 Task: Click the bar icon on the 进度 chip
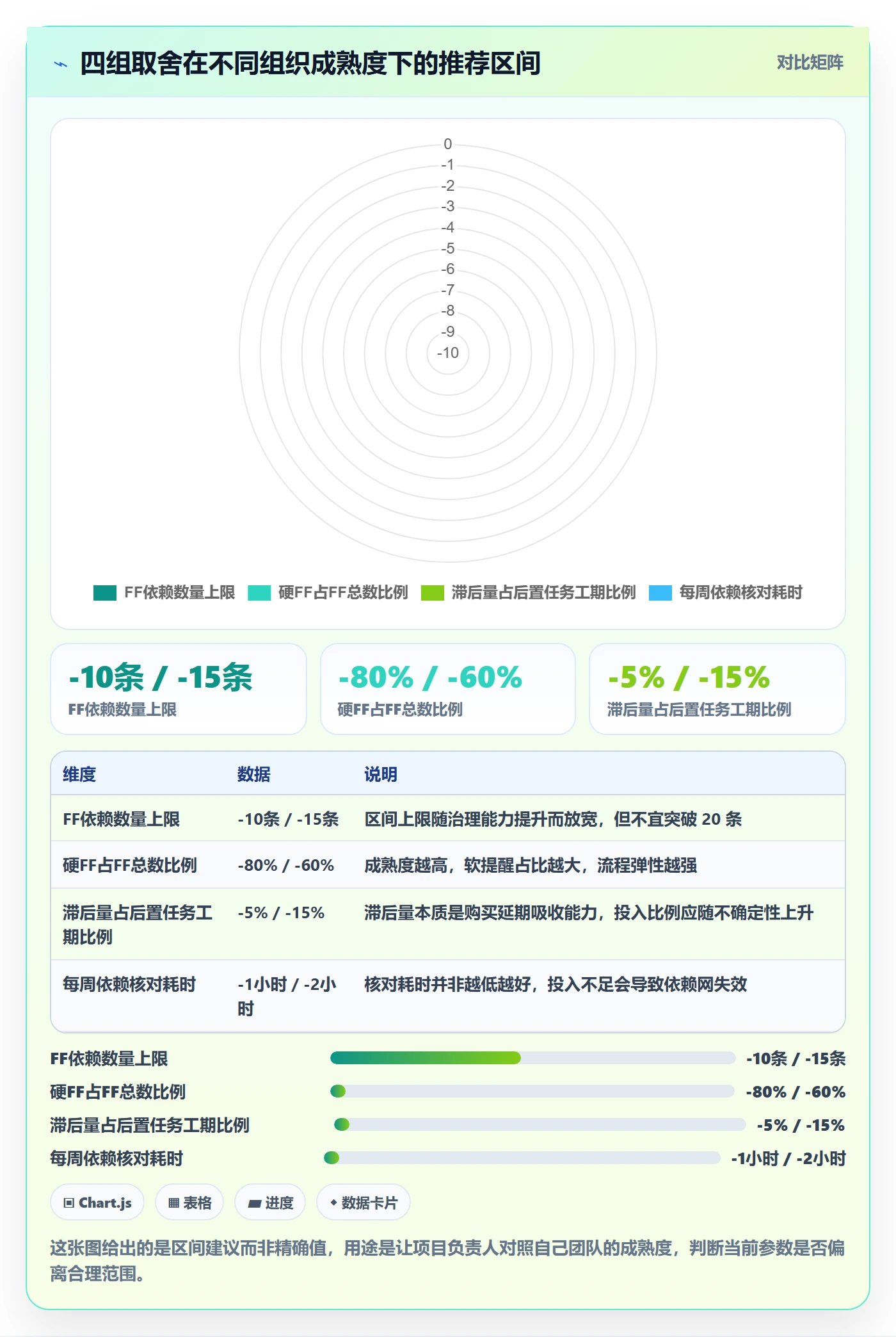[254, 1204]
